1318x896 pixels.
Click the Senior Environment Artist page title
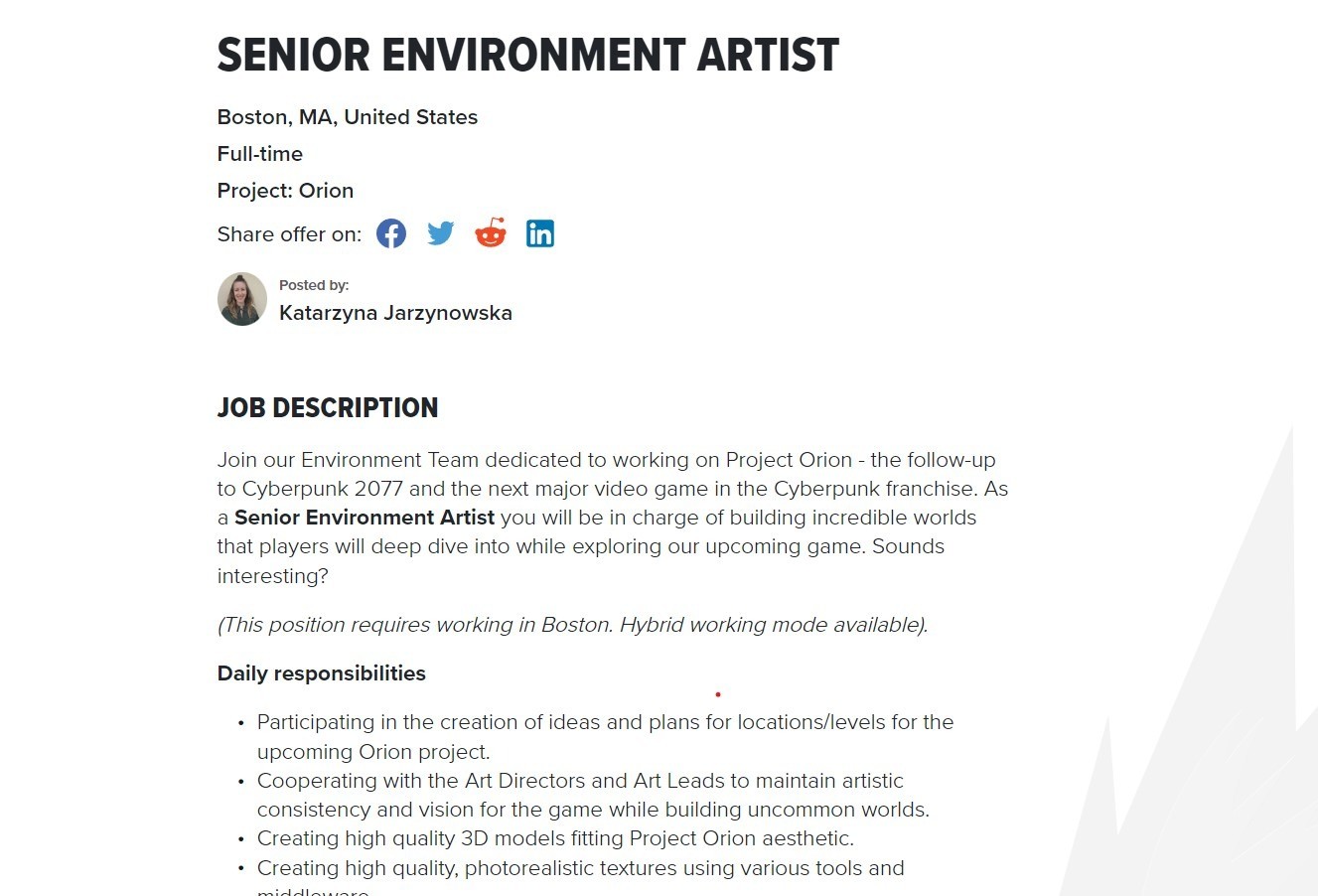pyautogui.click(x=527, y=56)
